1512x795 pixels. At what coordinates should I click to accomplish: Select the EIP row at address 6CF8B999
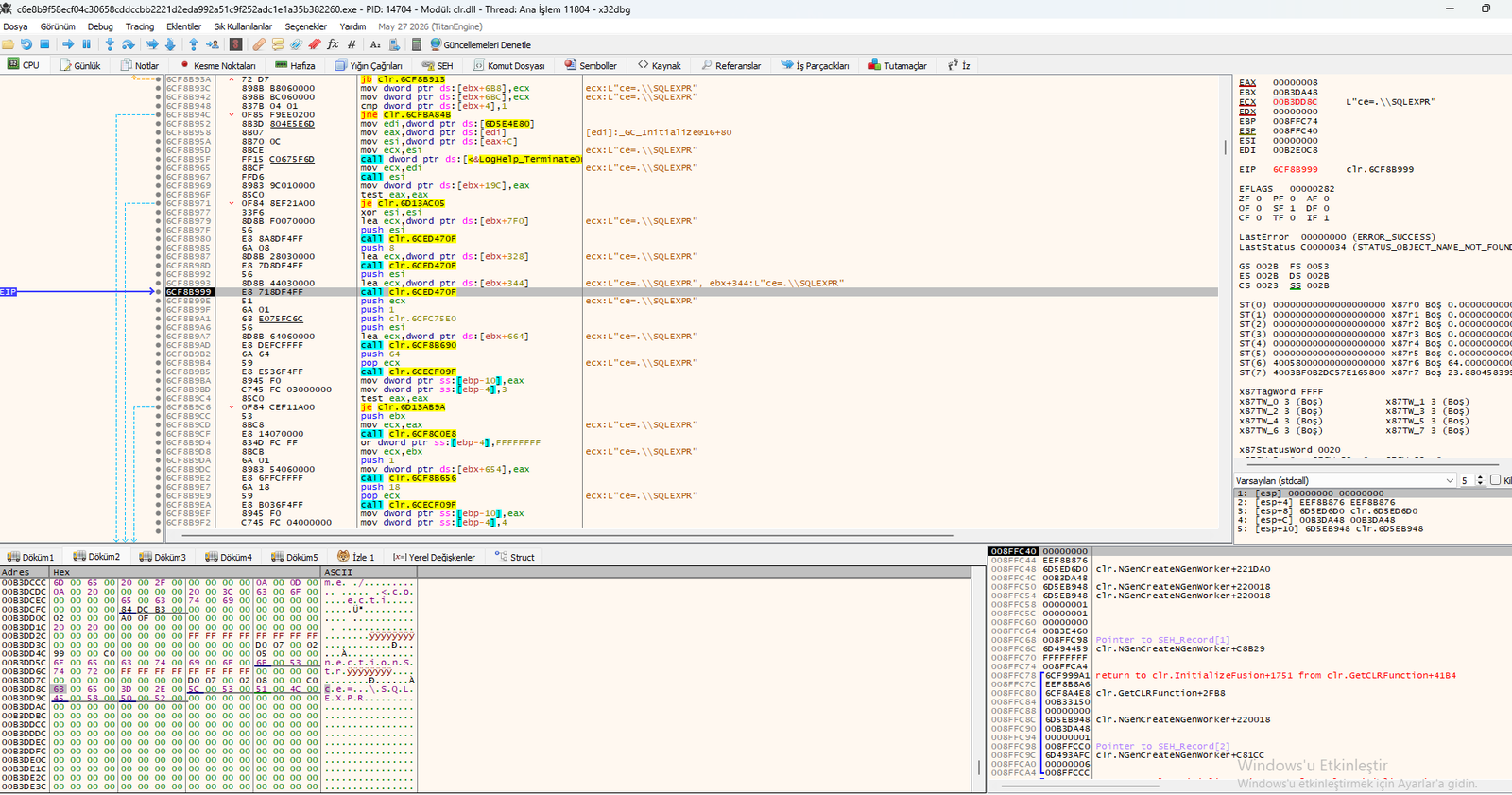tap(690, 292)
